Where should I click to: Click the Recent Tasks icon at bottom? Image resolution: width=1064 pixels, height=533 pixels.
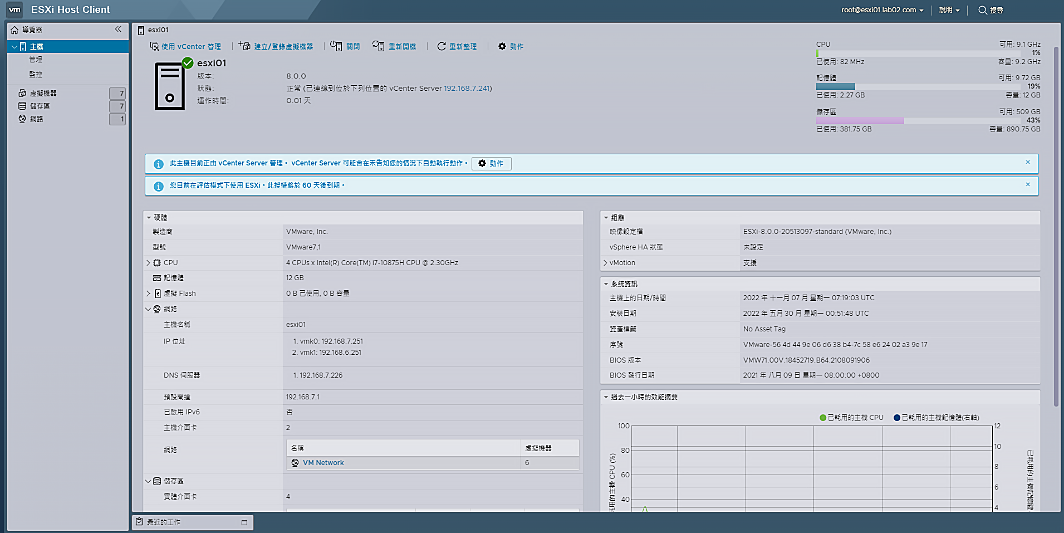coord(139,521)
